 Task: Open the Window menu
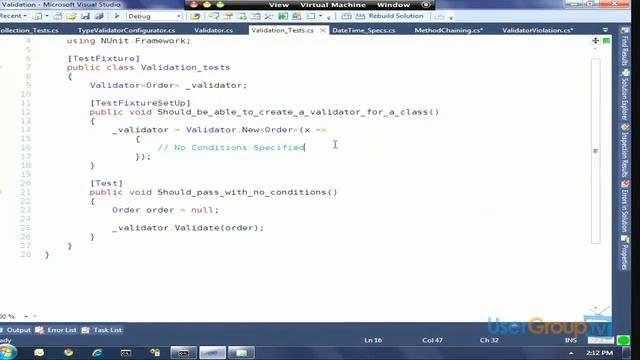(393, 5)
